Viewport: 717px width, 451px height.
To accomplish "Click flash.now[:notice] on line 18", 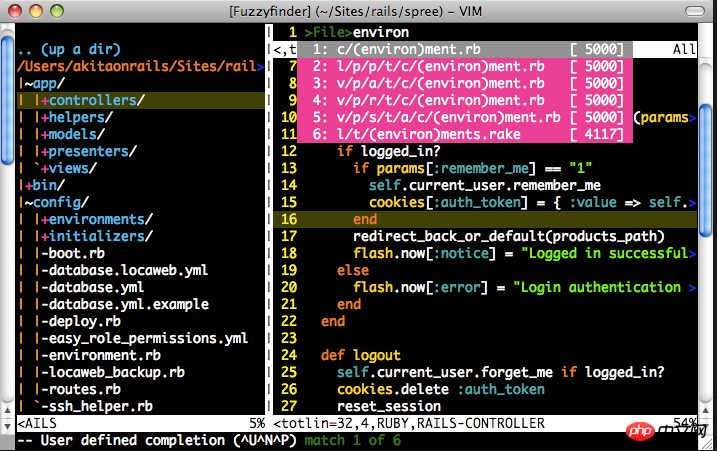I will 424,253.
